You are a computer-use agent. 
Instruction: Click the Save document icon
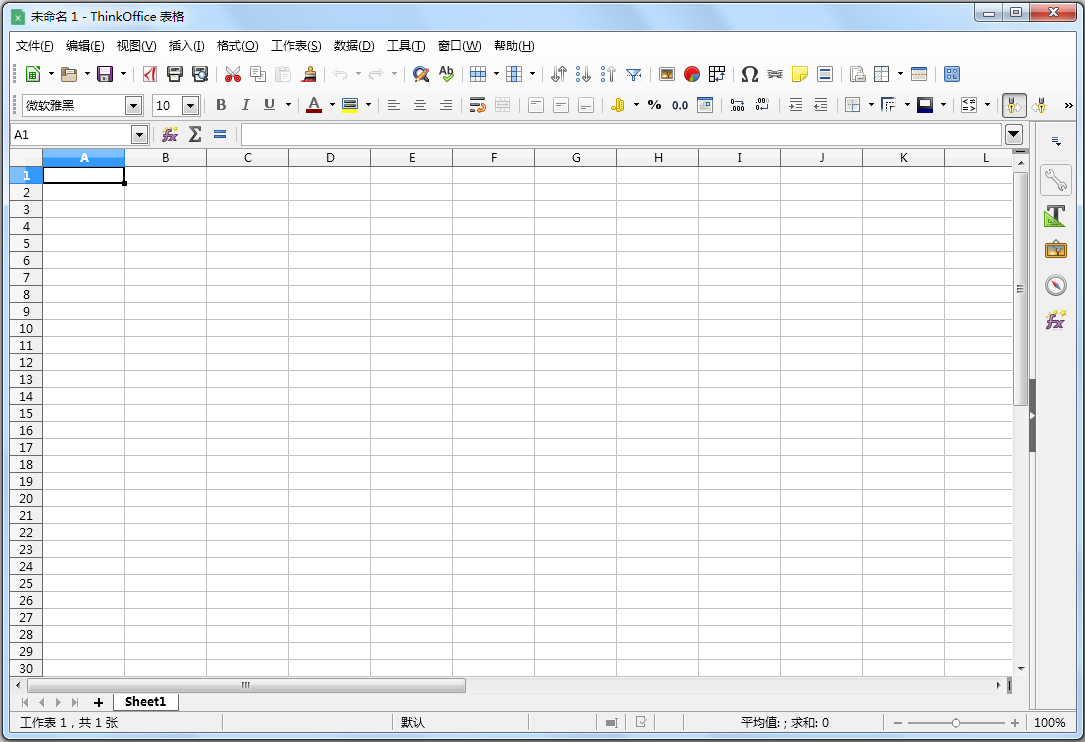point(104,74)
